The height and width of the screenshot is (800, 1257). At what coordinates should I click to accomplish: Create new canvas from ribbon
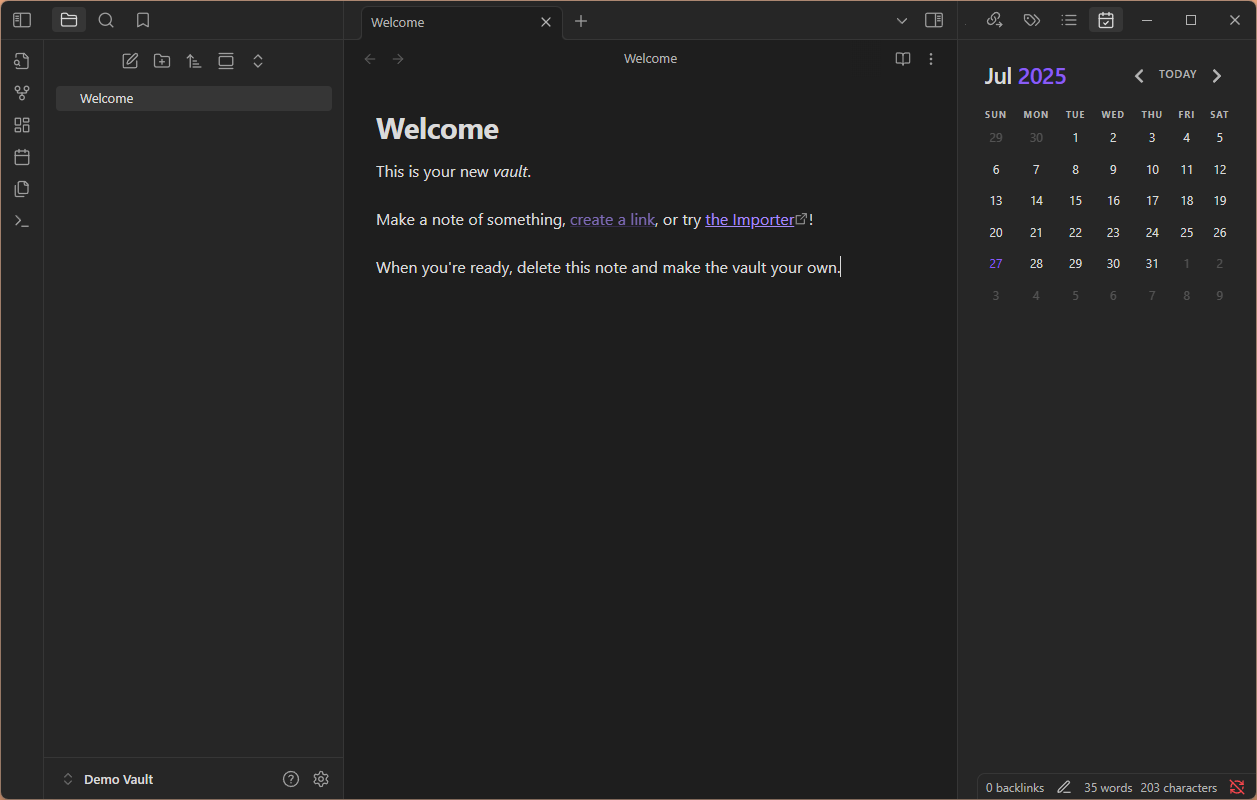pyautogui.click(x=22, y=125)
